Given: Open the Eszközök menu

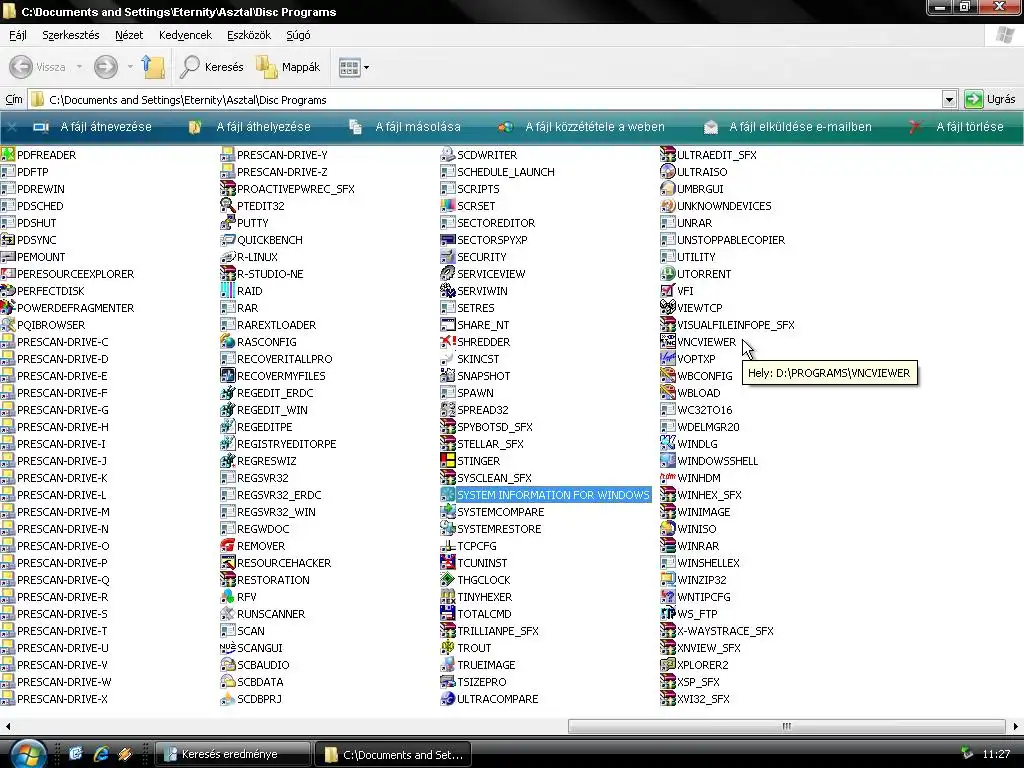Looking at the screenshot, I should pos(249,35).
